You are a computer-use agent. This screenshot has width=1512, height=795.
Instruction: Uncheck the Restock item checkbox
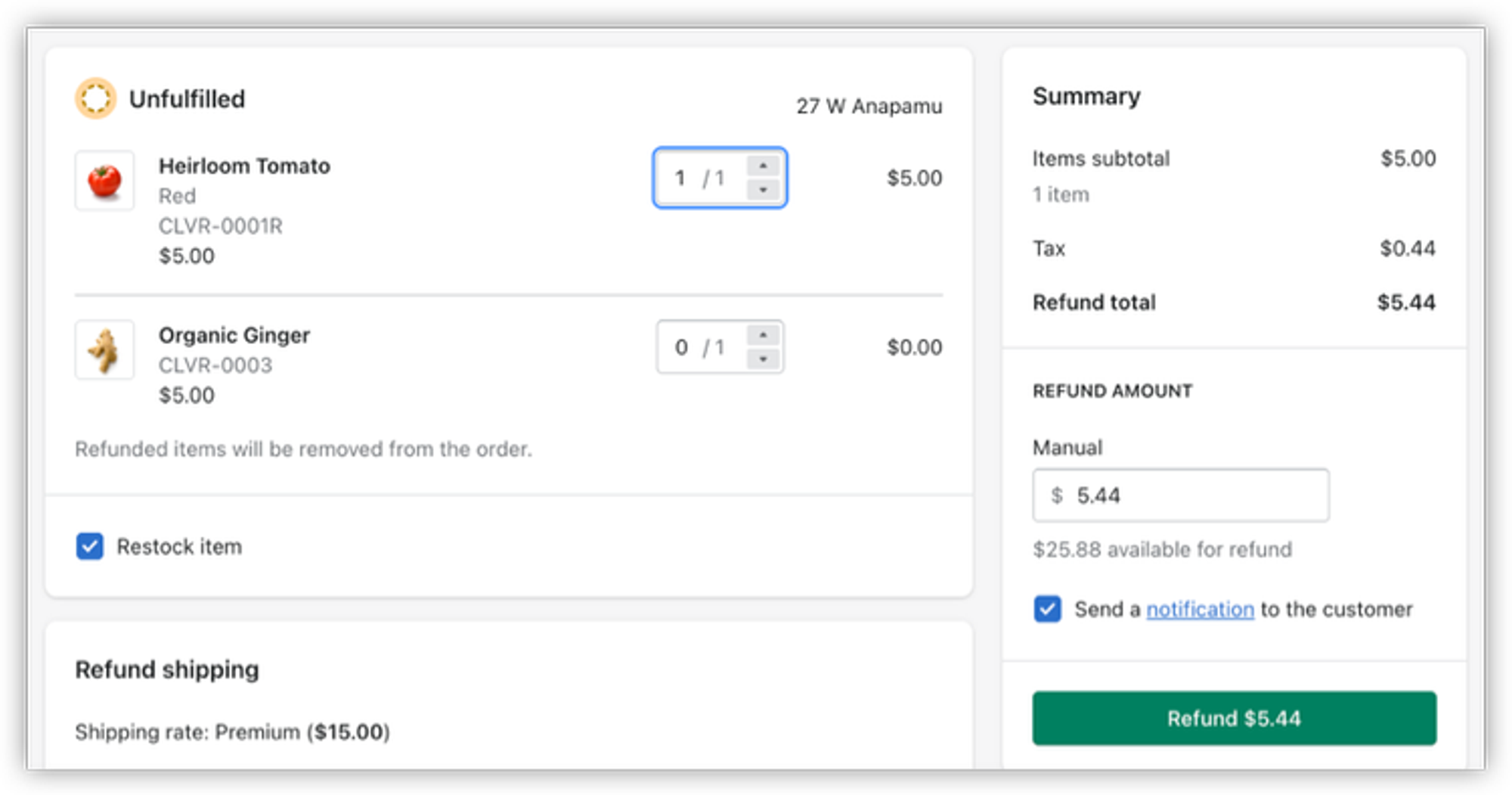pos(90,546)
